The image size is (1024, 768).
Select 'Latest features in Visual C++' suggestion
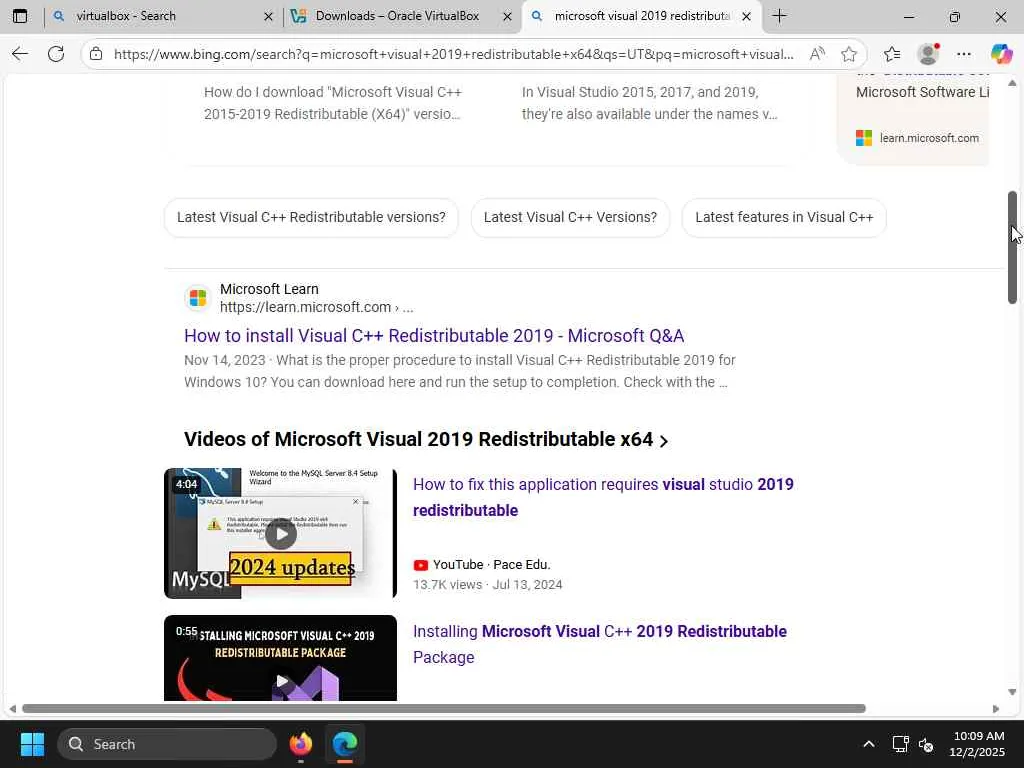pyautogui.click(x=784, y=217)
